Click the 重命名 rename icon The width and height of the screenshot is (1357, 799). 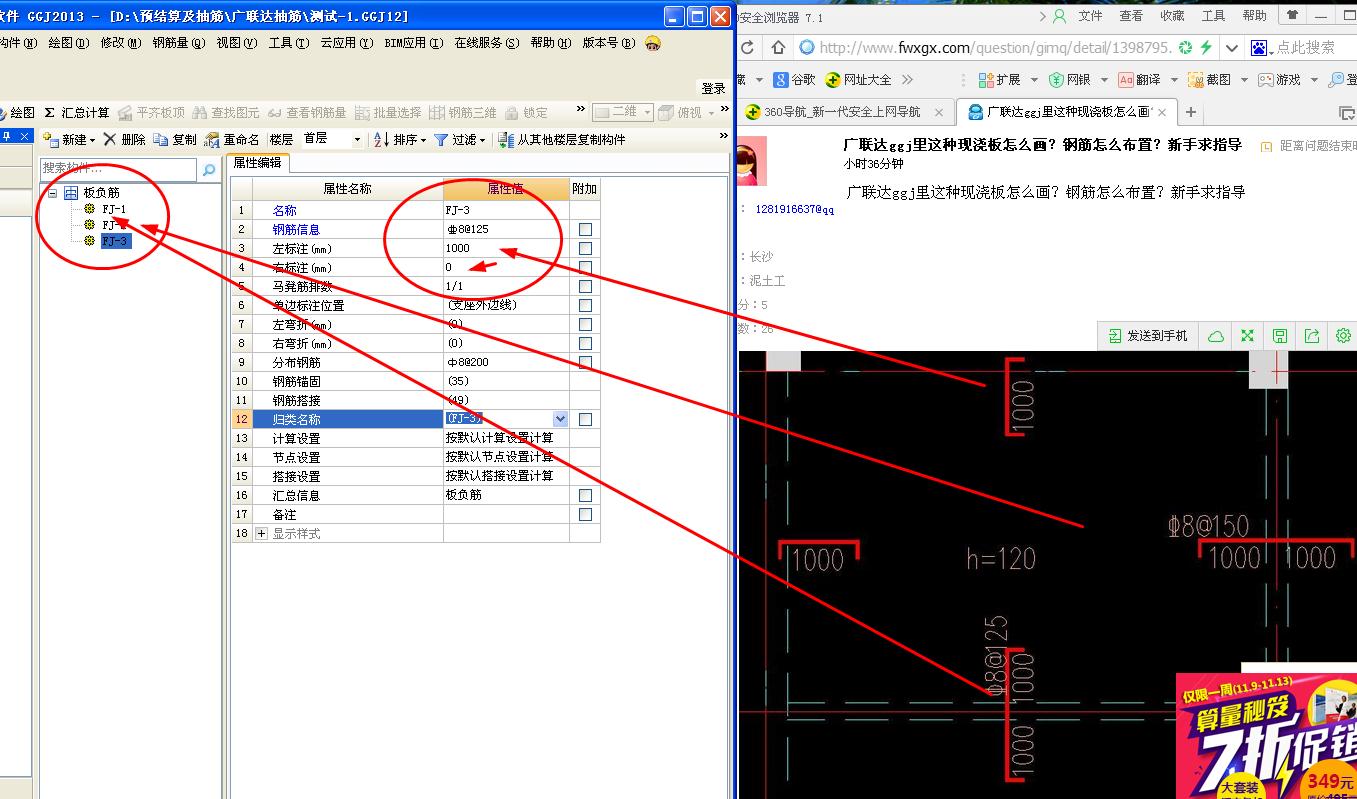point(212,140)
